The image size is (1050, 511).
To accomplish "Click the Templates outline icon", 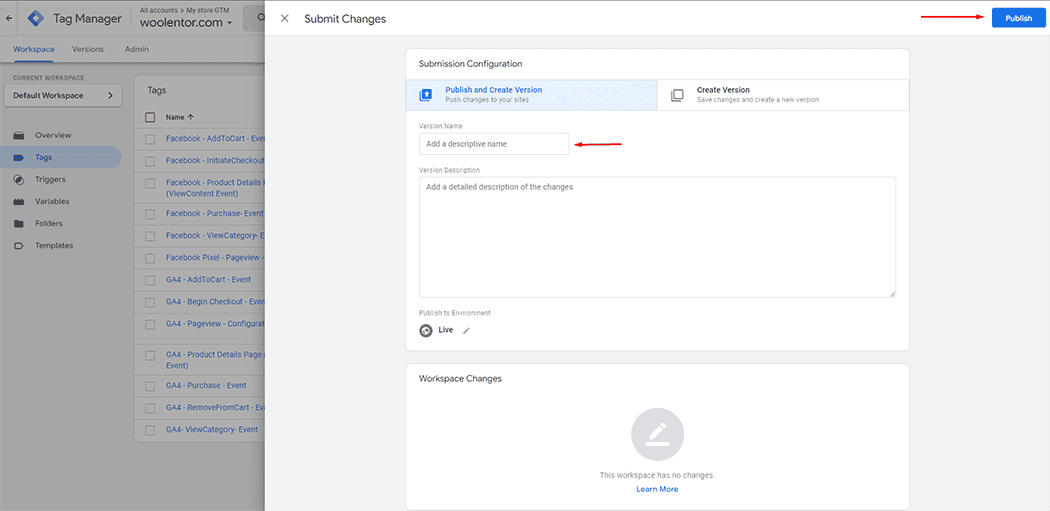I will tap(19, 246).
